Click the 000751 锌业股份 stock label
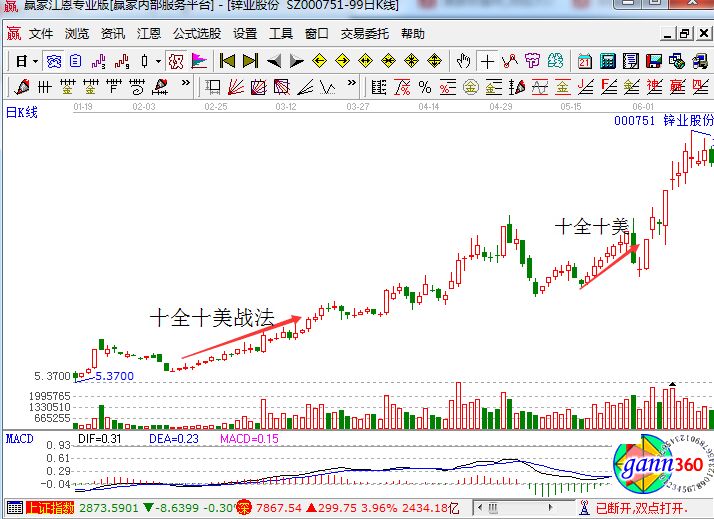 [661, 120]
